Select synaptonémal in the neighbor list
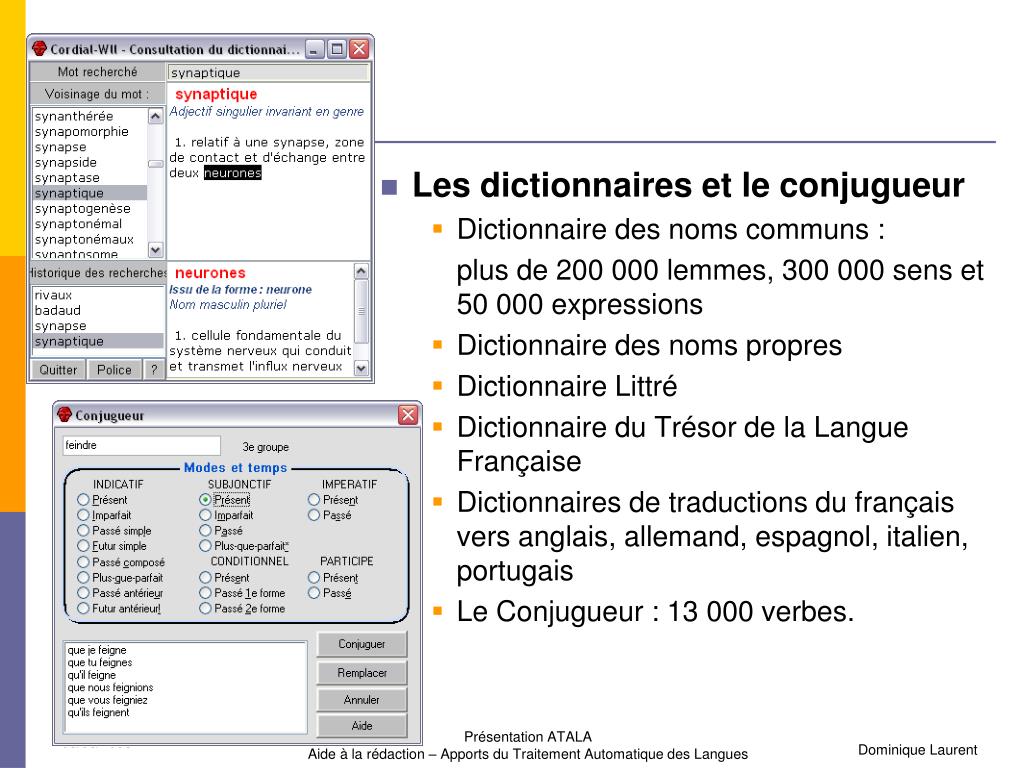1024x768 pixels. 78,224
